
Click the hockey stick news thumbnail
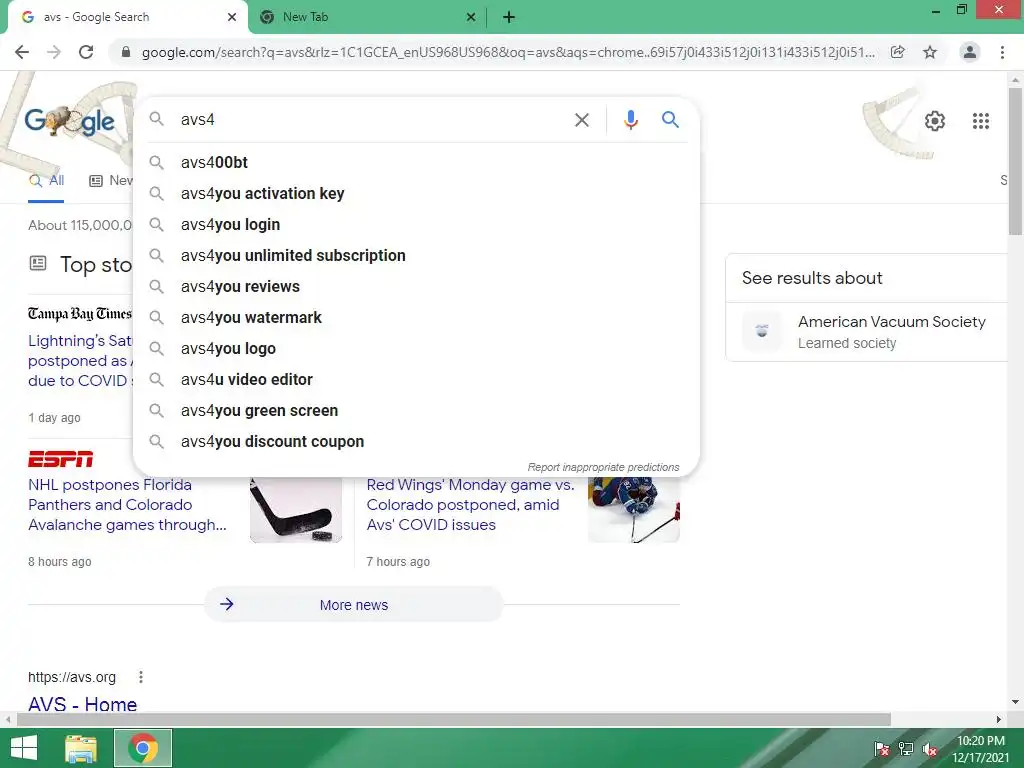(x=296, y=509)
